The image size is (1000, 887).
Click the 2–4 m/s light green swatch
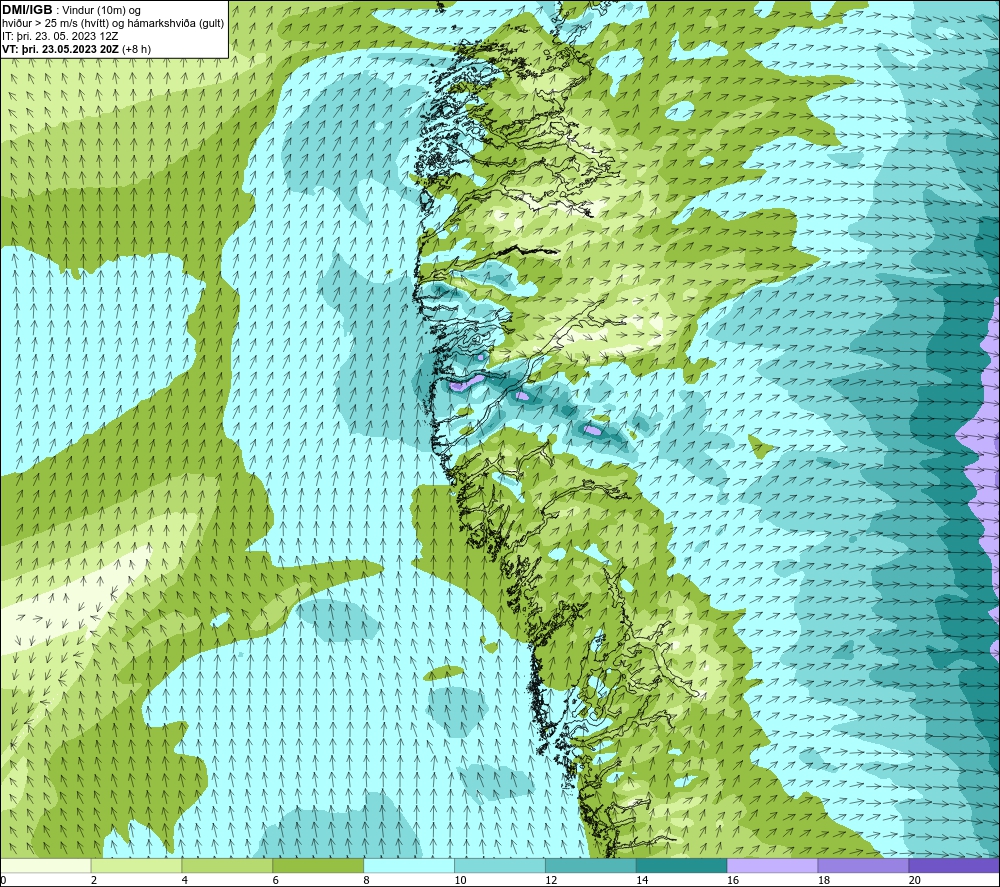tap(136, 865)
